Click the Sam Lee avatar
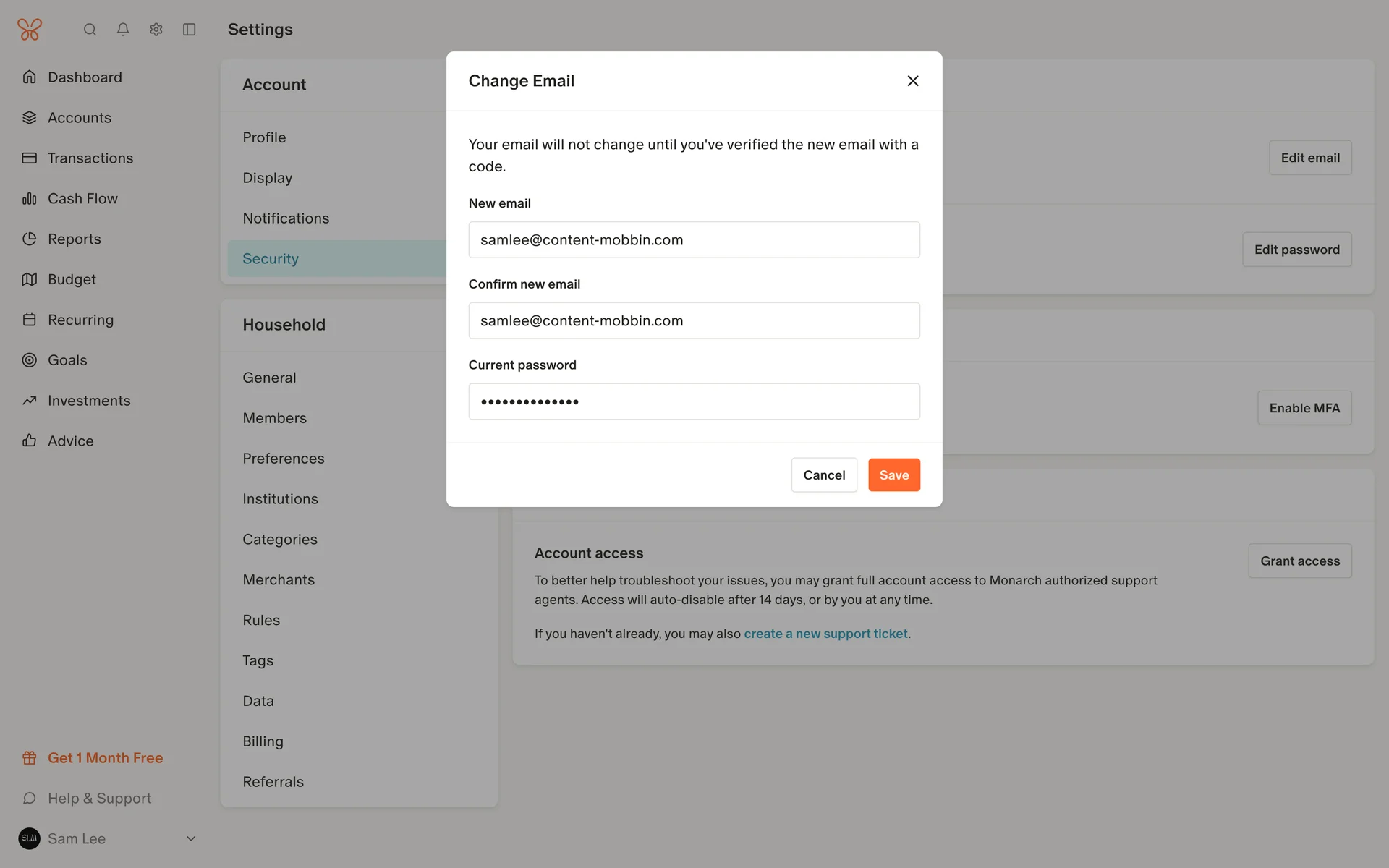Viewport: 1389px width, 868px height. coord(29,838)
